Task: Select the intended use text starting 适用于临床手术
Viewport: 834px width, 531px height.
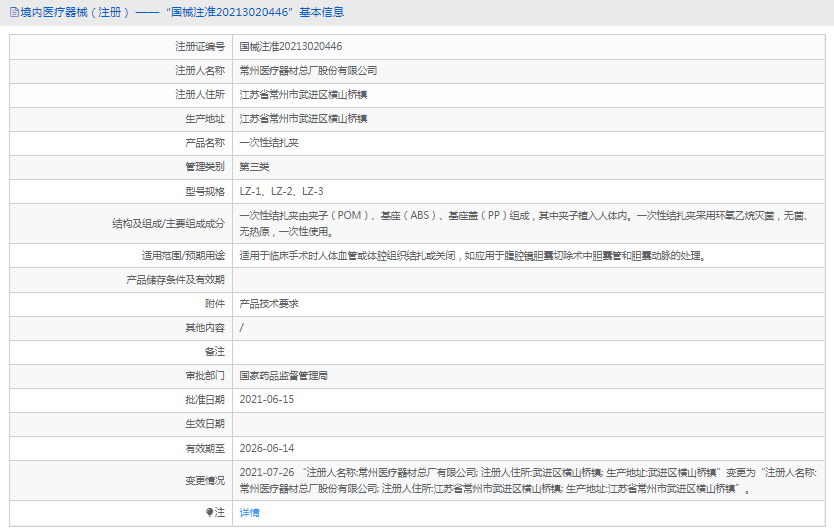Action: 473,256
